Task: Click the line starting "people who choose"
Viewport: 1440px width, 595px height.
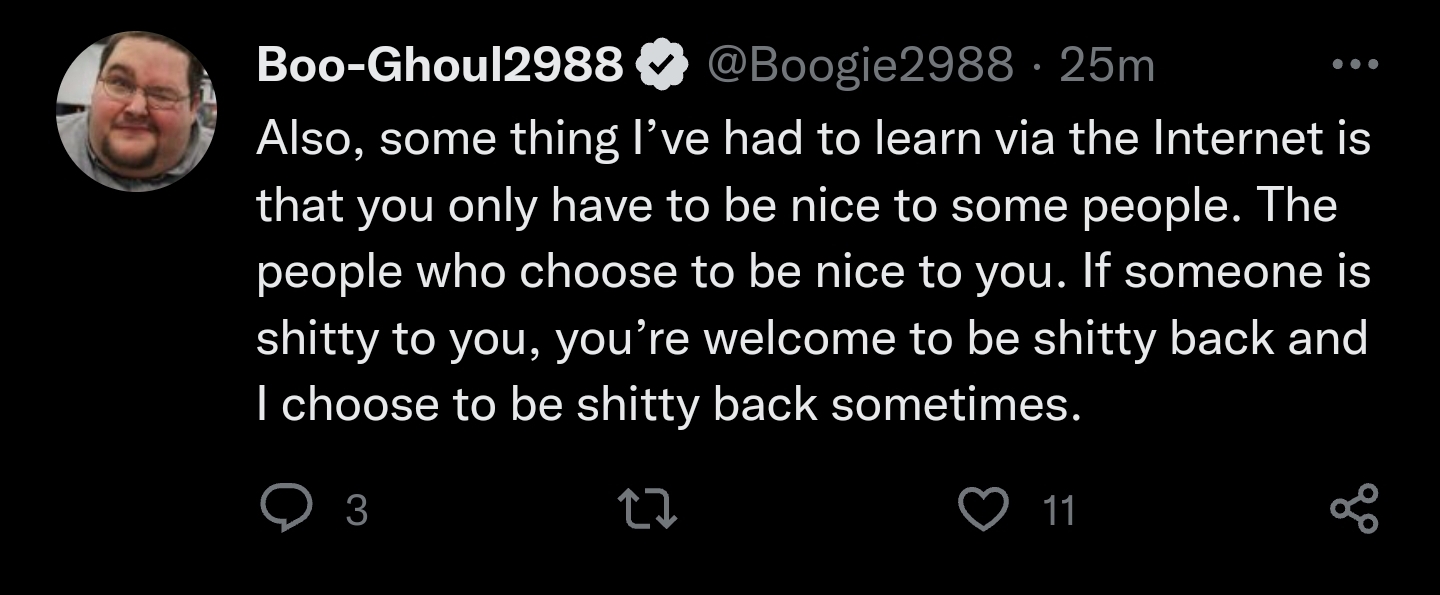Action: pyautogui.click(x=812, y=272)
